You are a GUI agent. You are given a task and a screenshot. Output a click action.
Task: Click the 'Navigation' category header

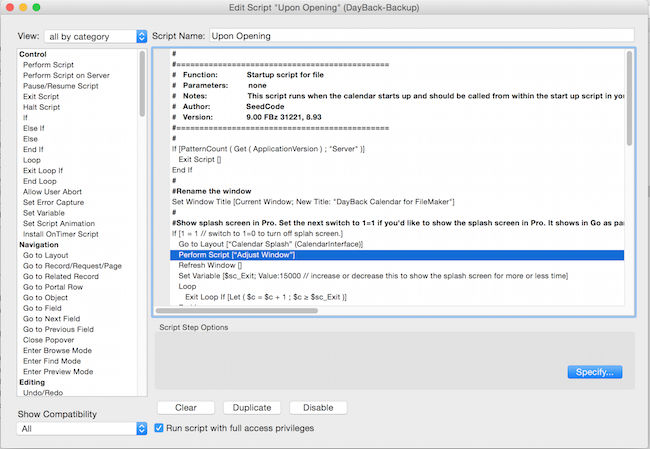pyautogui.click(x=39, y=245)
